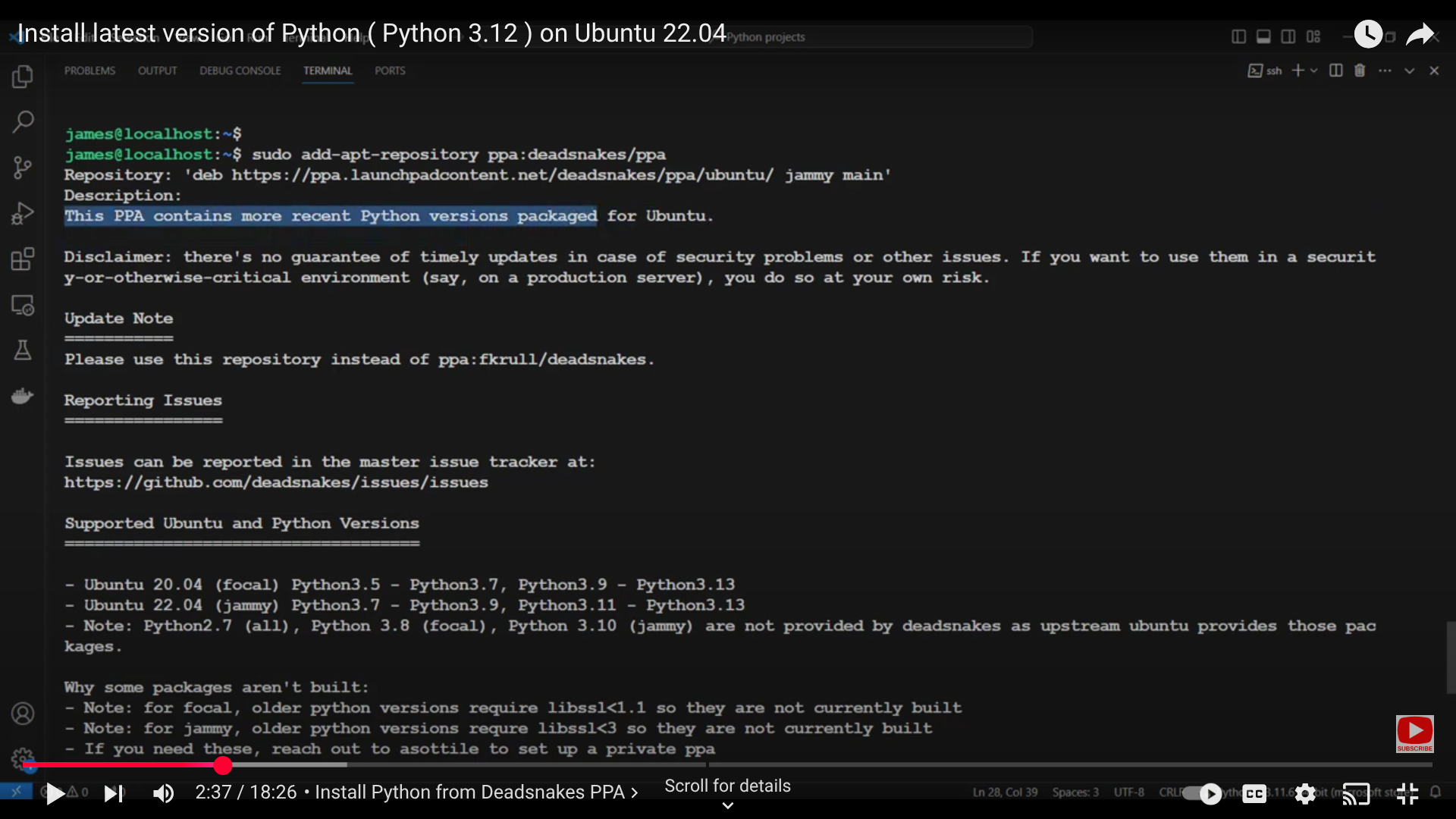This screenshot has height=819, width=1456.
Task: Open the Source Control view
Action: 23,168
